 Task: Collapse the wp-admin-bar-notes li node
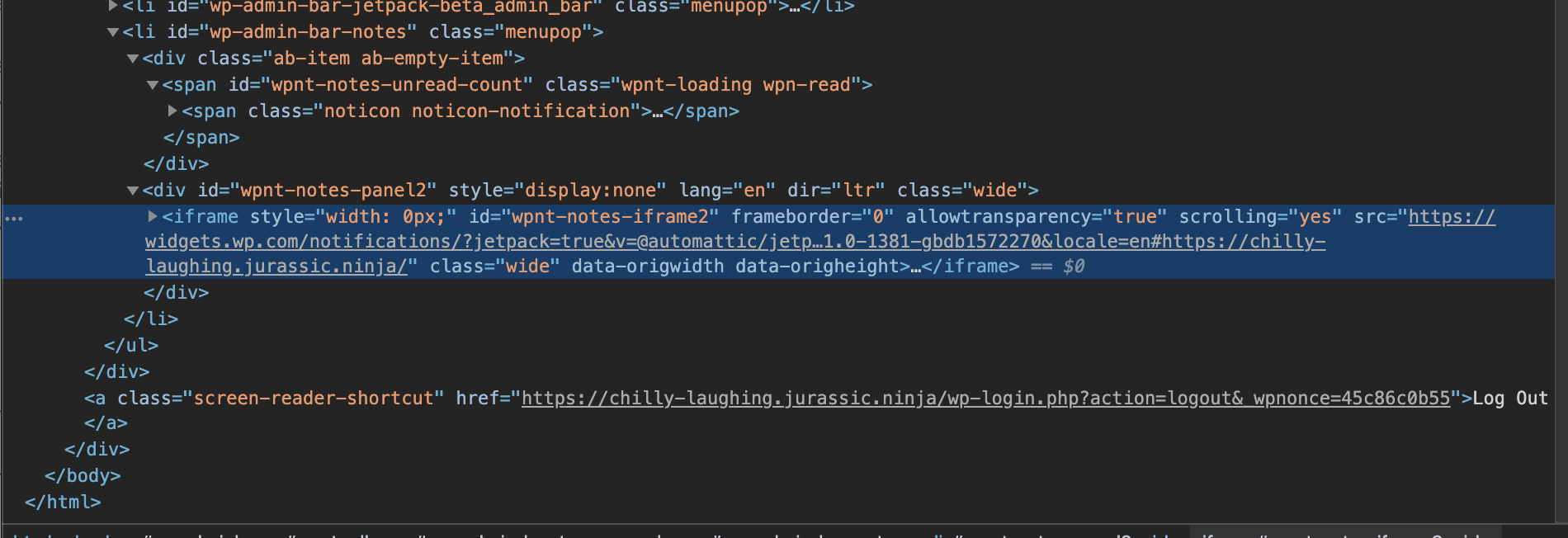tap(113, 32)
